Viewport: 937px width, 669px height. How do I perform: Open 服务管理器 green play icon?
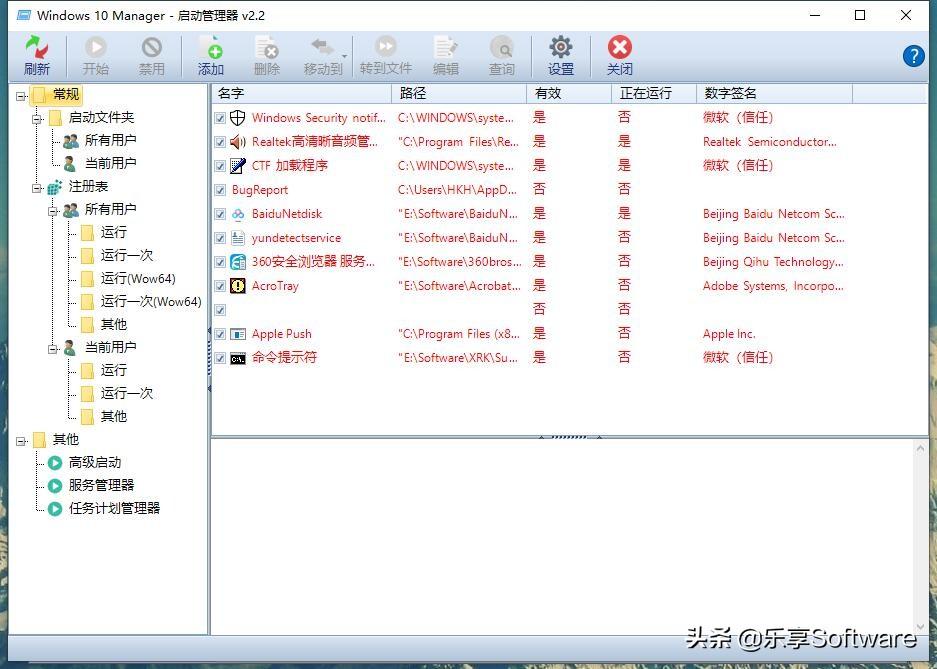[55, 486]
